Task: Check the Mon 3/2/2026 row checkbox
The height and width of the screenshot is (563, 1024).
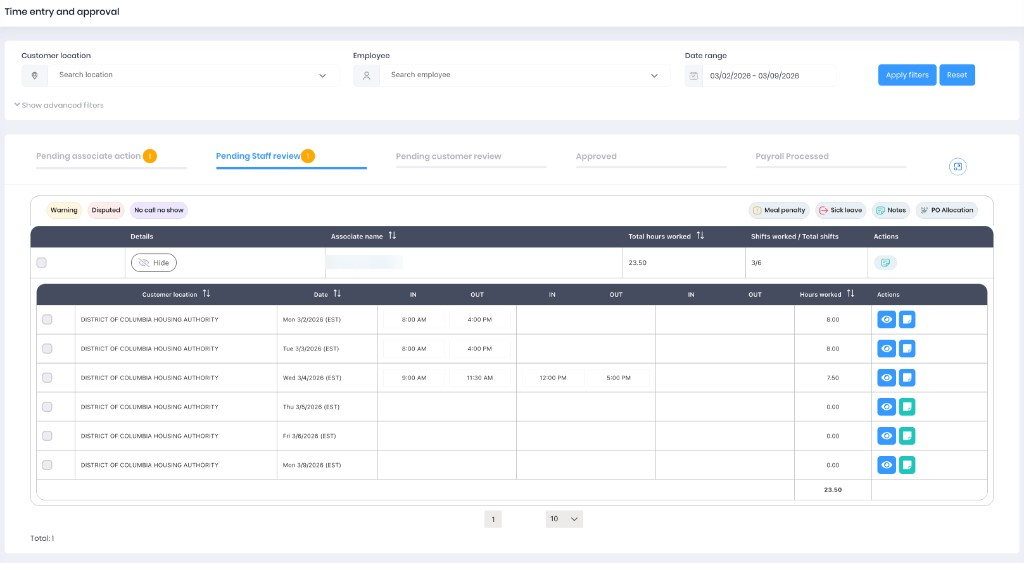Action: pyautogui.click(x=47, y=319)
